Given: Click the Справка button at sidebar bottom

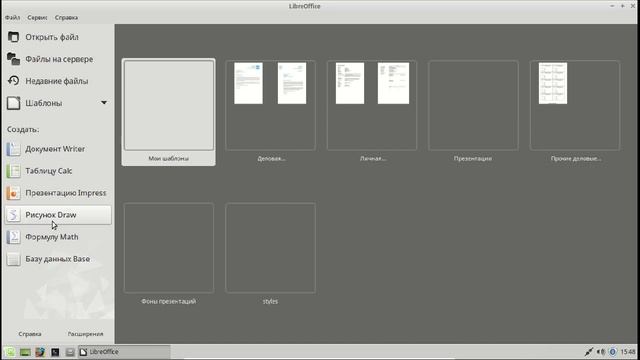Looking at the screenshot, I should tap(30, 334).
